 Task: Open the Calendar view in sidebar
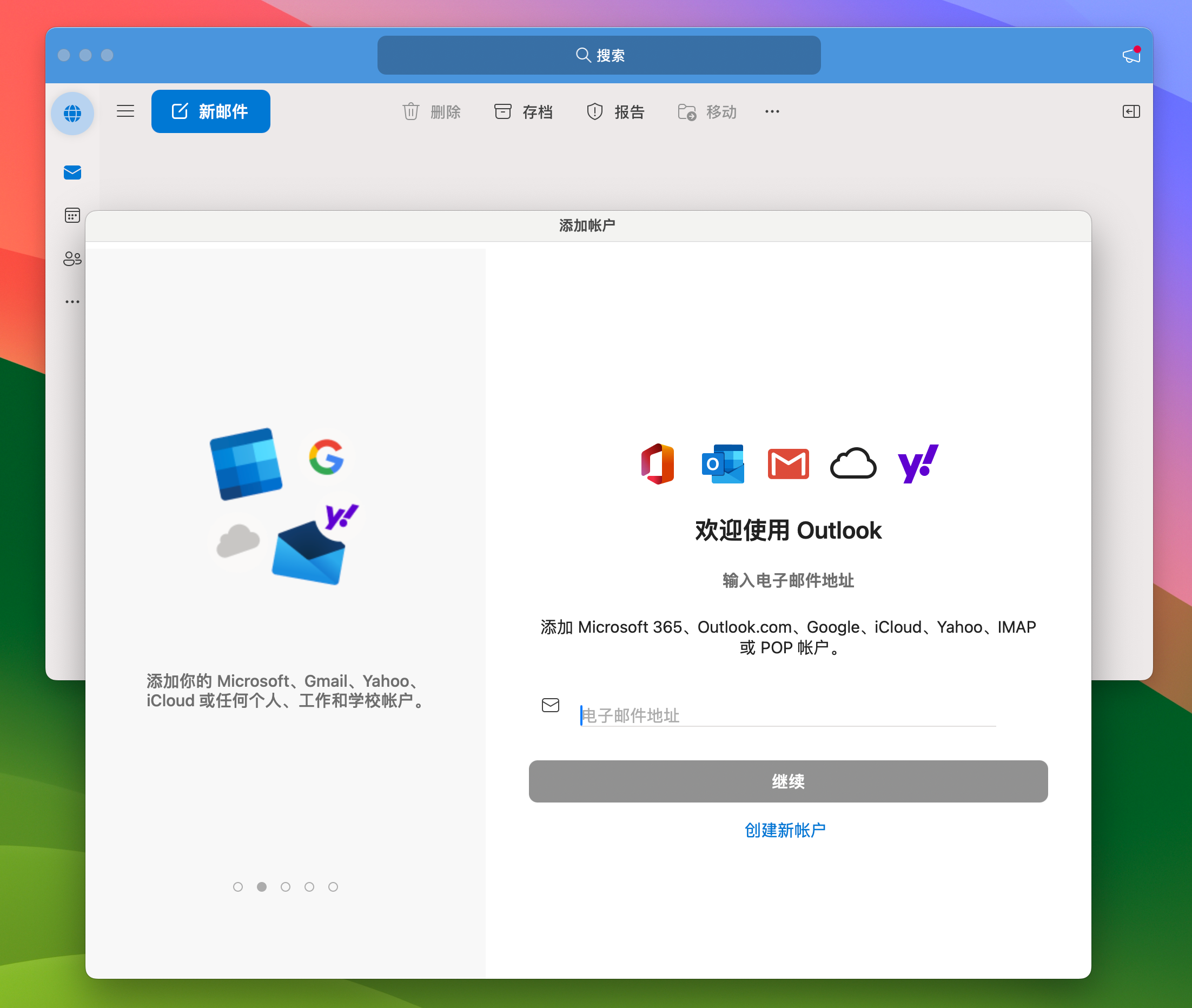tap(72, 215)
